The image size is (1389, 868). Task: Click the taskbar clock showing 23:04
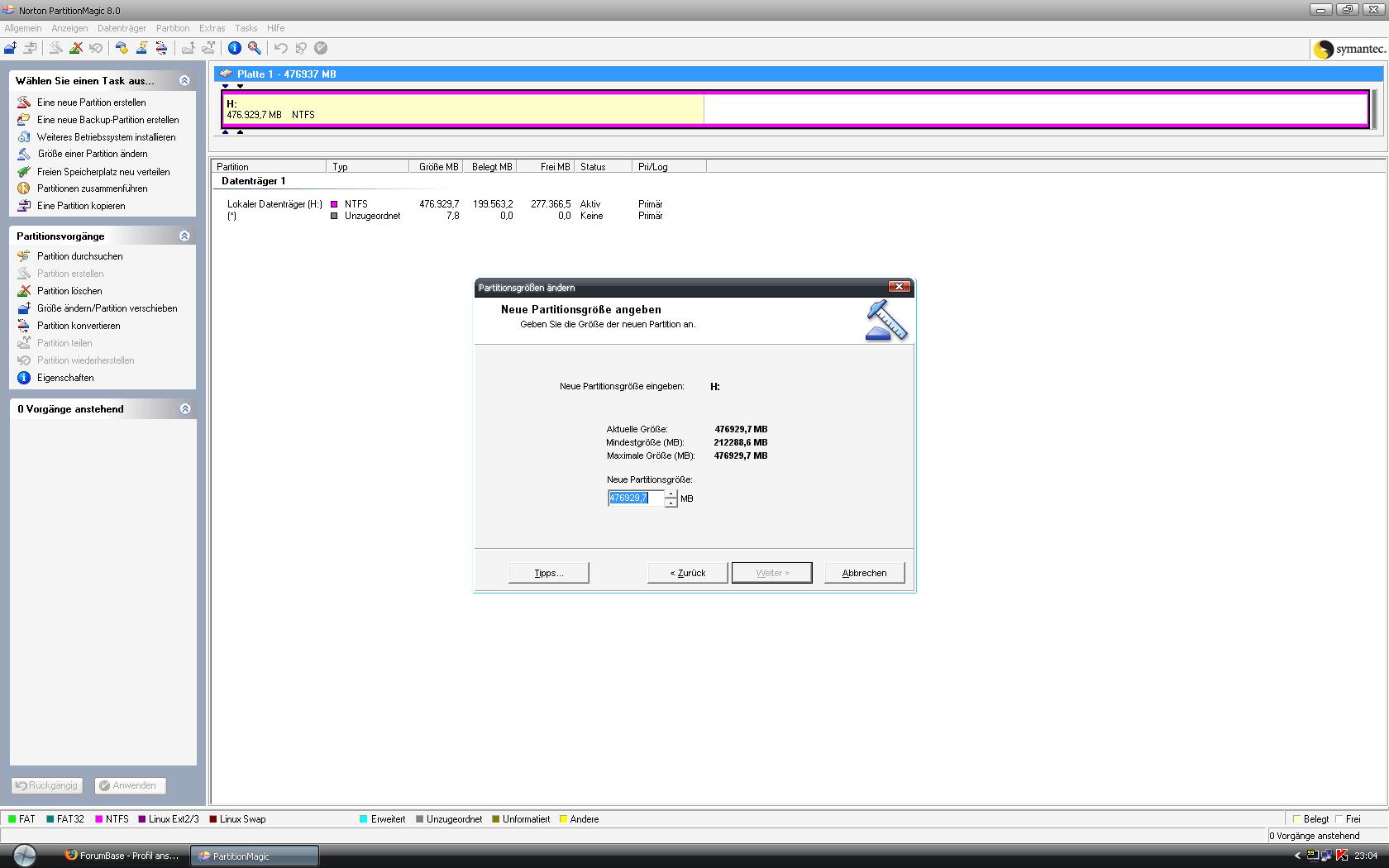(1366, 856)
